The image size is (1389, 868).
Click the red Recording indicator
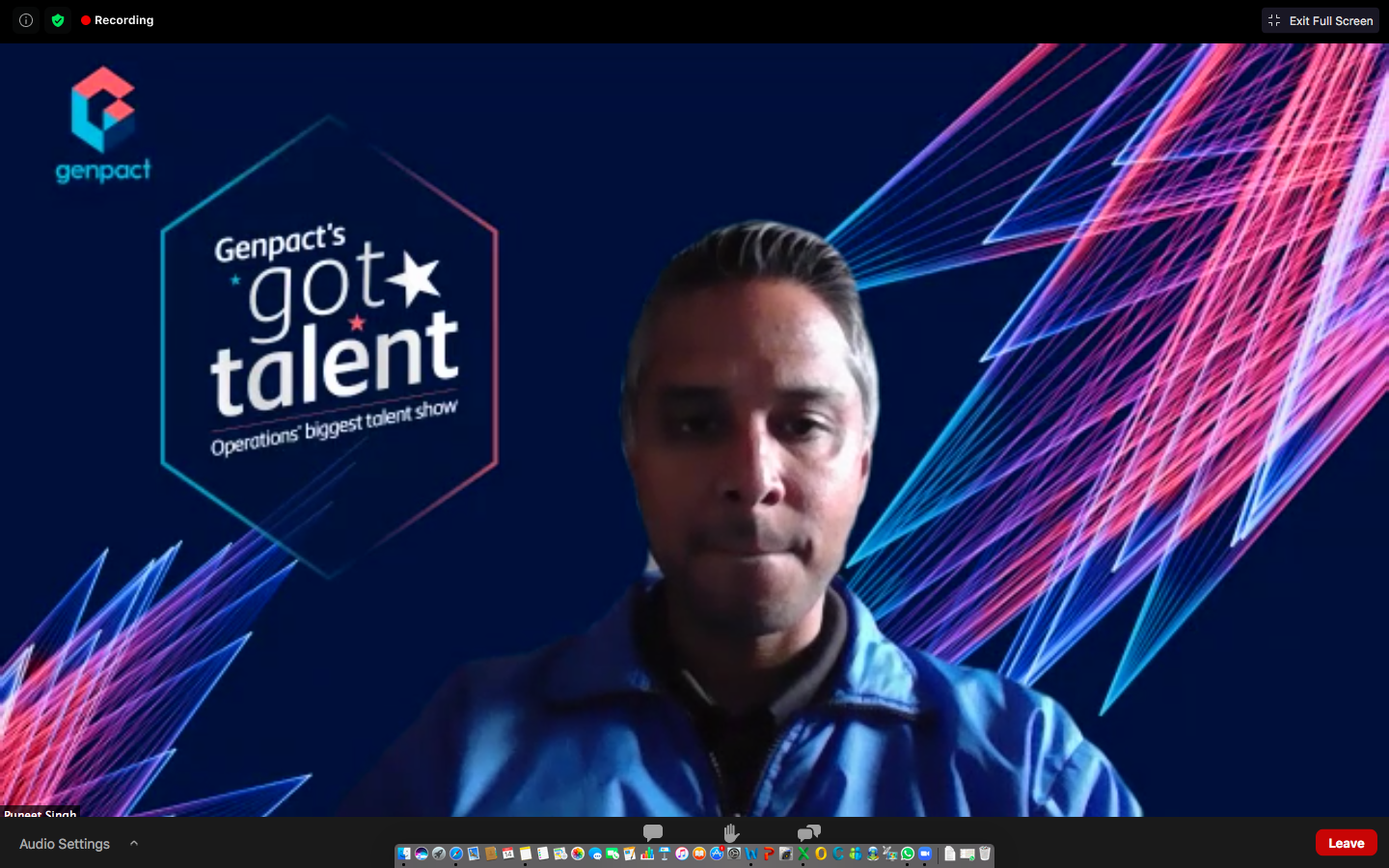(x=118, y=20)
